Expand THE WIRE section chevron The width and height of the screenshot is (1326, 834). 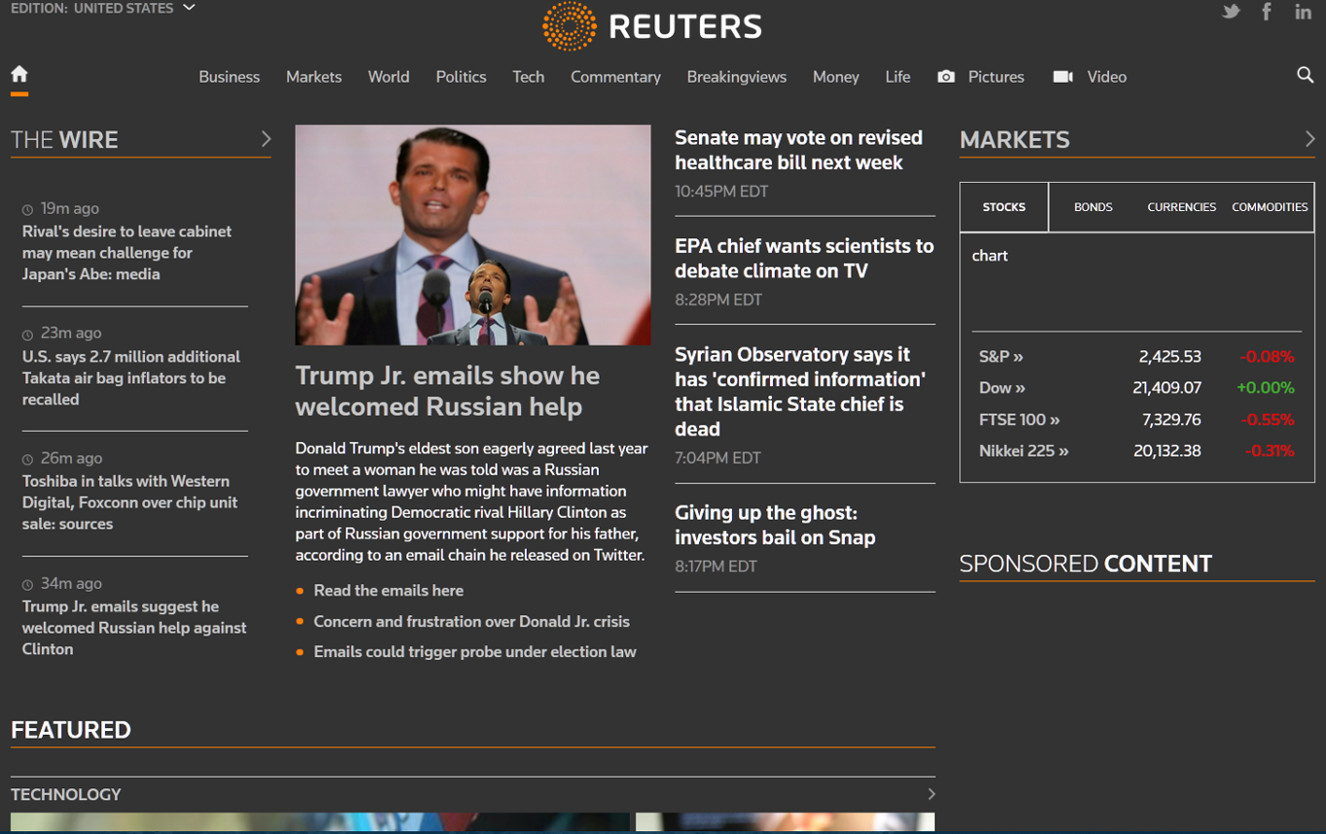[266, 139]
